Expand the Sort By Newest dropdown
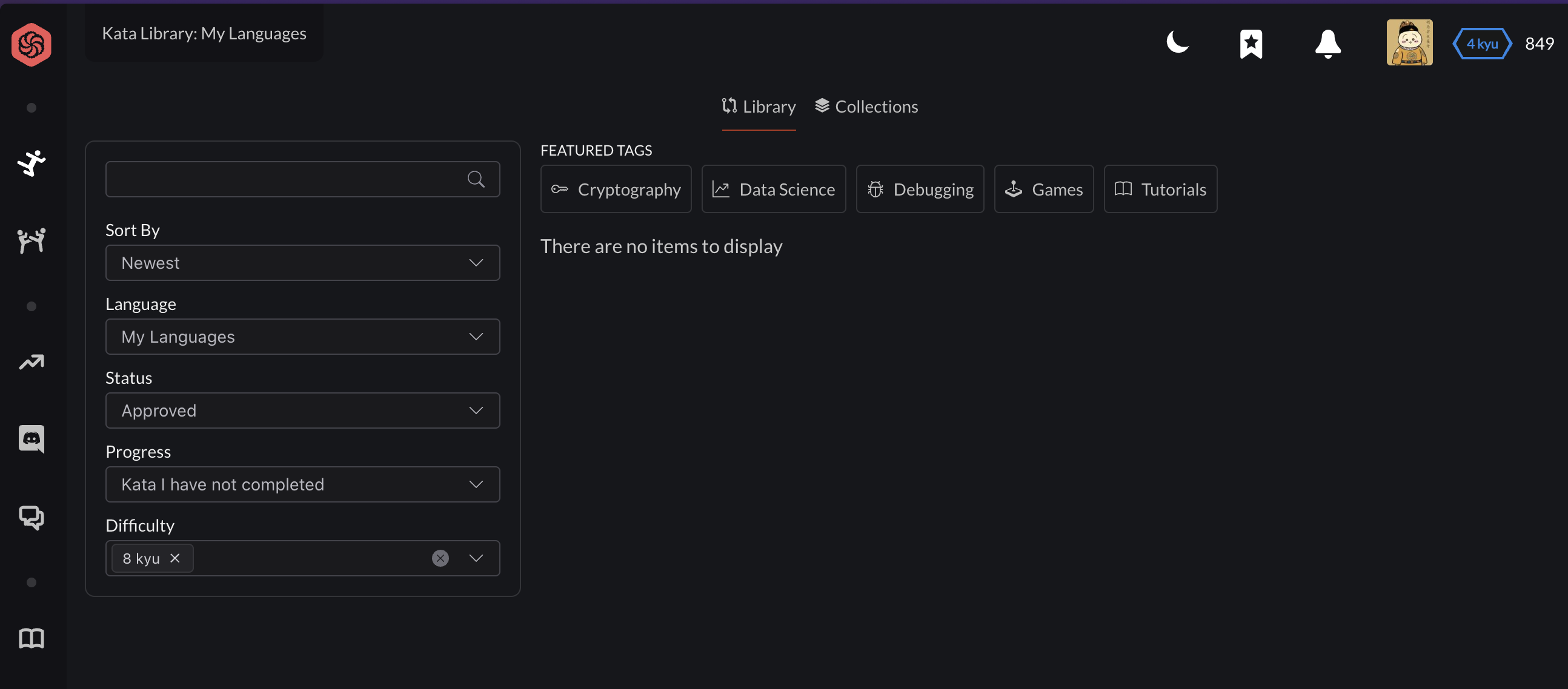 pos(302,263)
